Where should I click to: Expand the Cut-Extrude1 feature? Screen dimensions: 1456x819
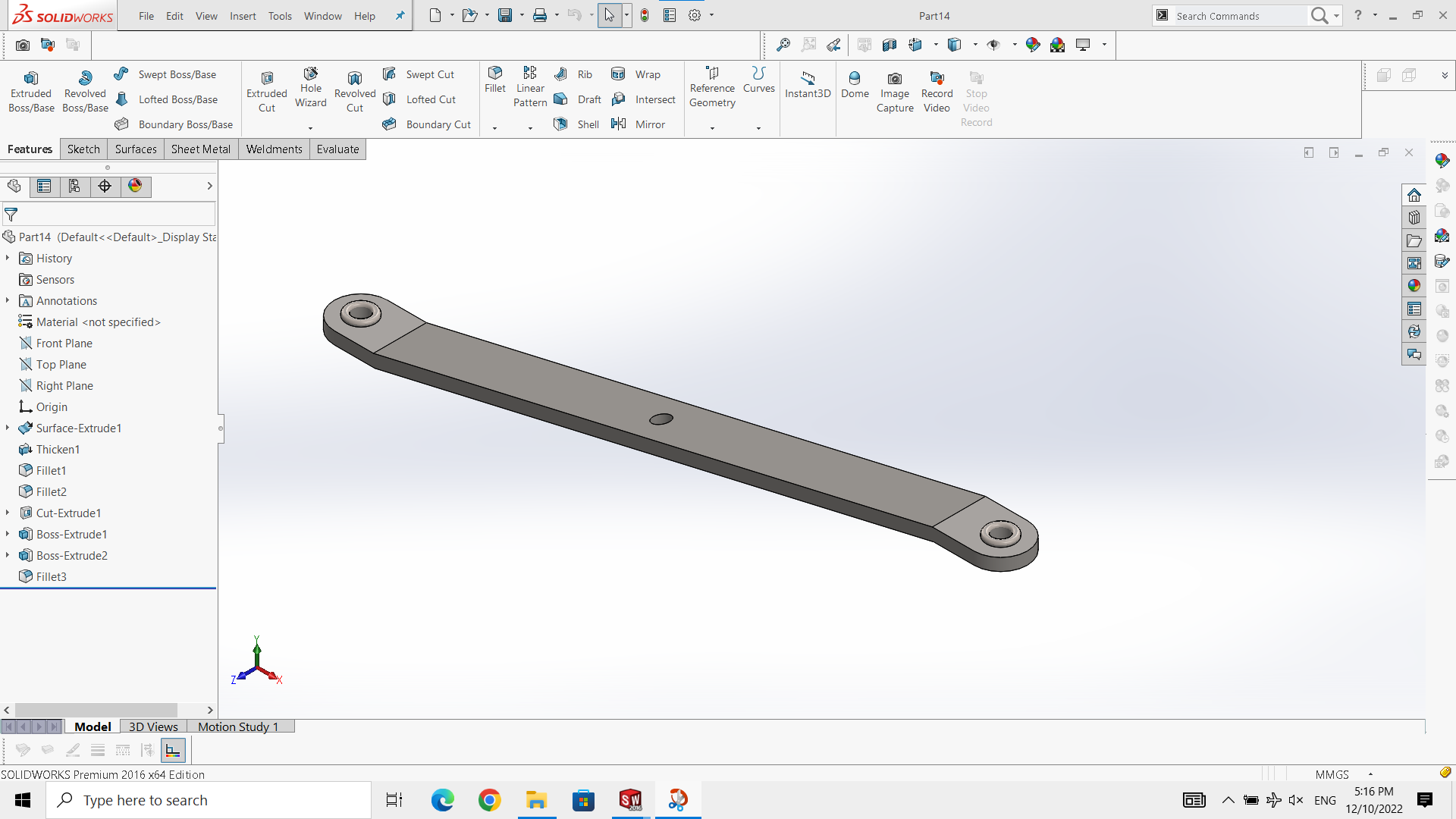point(8,513)
